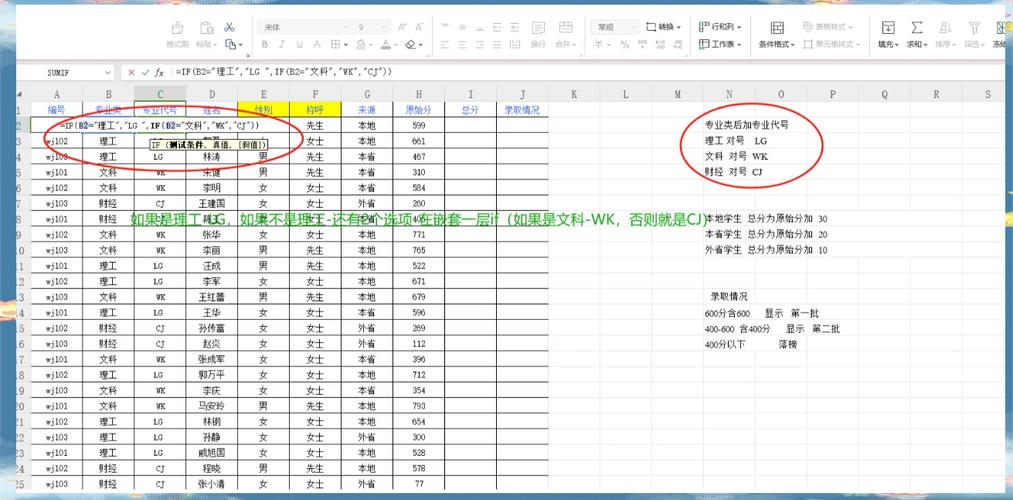1013x500 pixels.
Task: Click the distributed alignment icon
Action: (515, 45)
